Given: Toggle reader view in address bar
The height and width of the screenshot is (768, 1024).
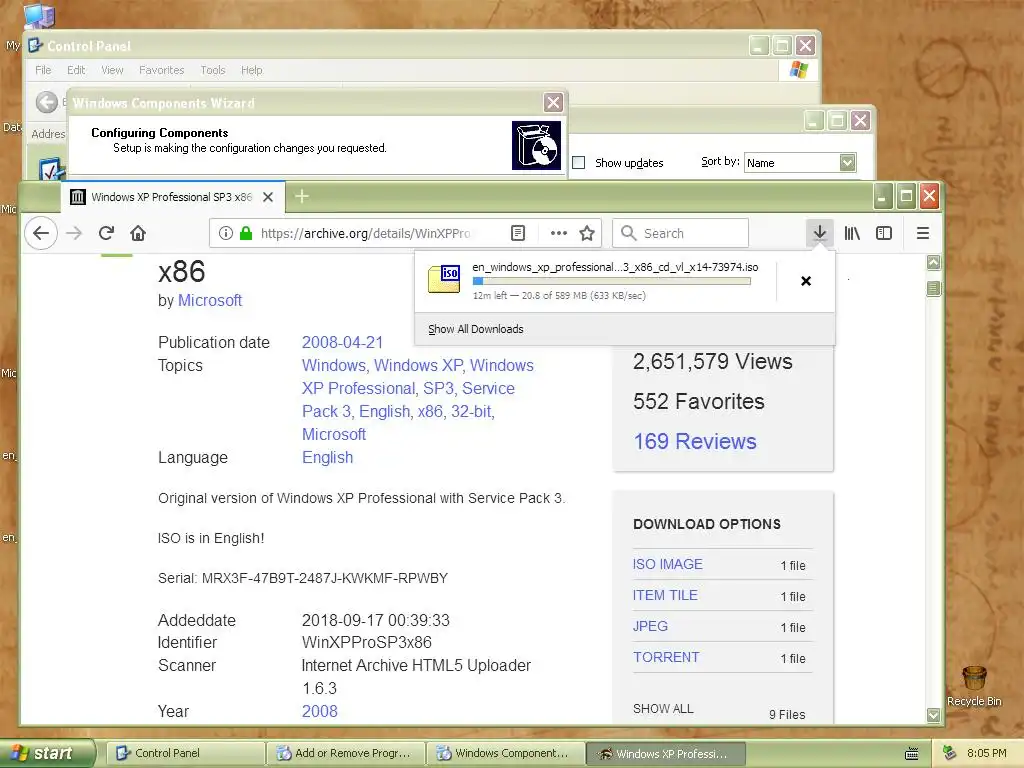Looking at the screenshot, I should (x=518, y=233).
